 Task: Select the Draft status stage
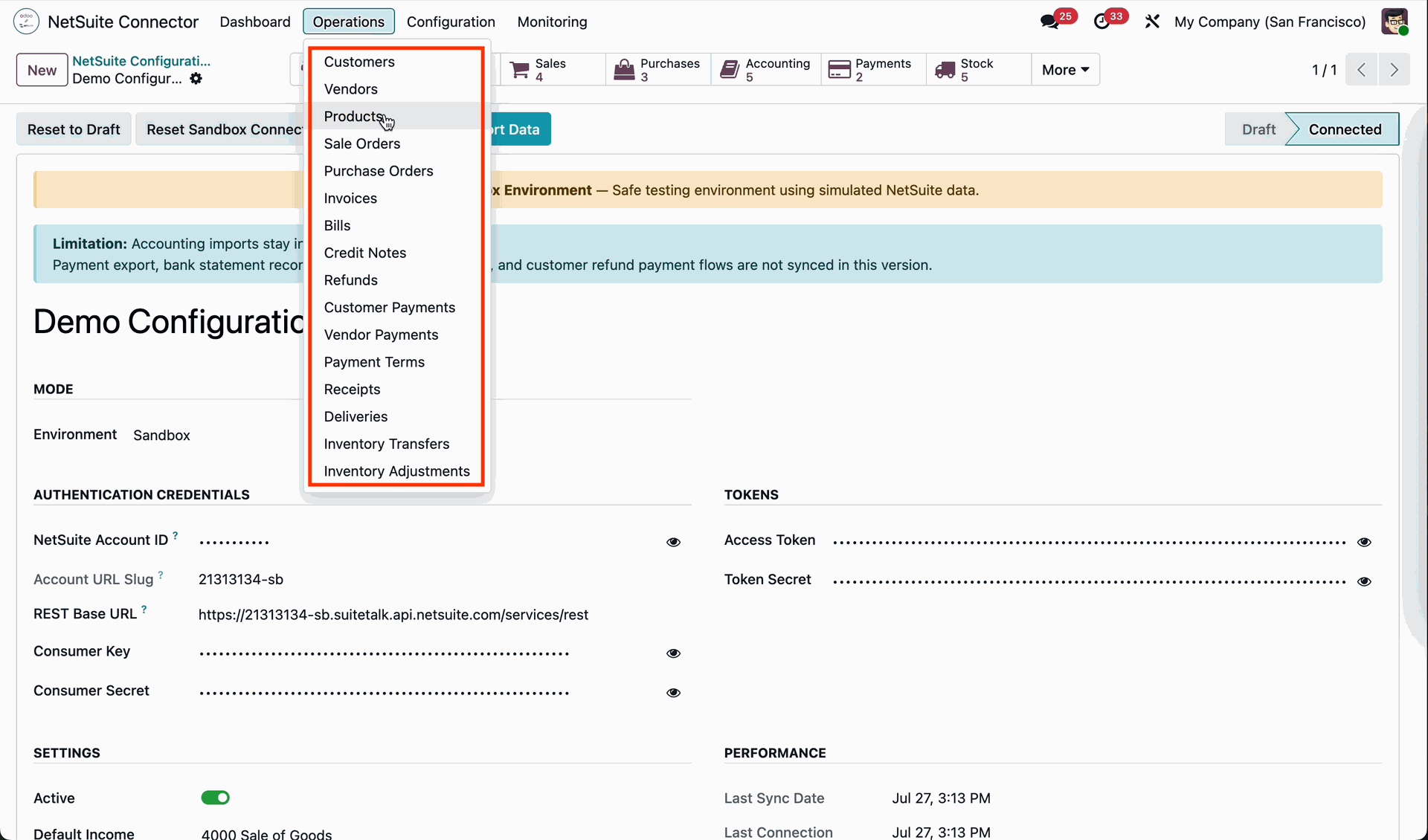(1258, 129)
